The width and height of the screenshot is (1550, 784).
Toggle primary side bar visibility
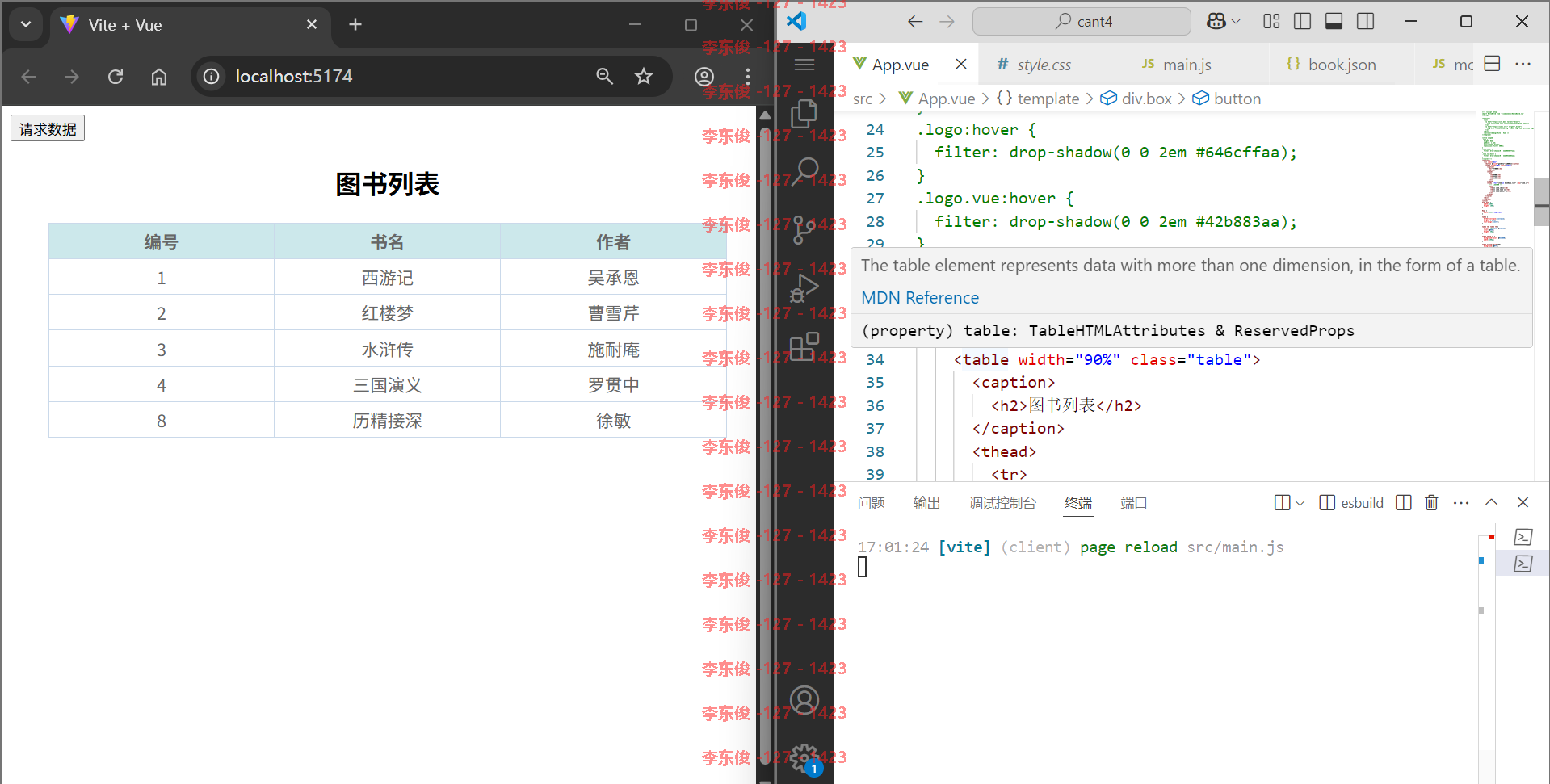1303,22
